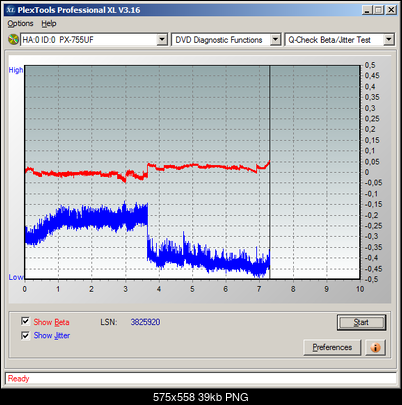This screenshot has width=402, height=405.
Task: Click the High label on graph axis
Action: 16,70
